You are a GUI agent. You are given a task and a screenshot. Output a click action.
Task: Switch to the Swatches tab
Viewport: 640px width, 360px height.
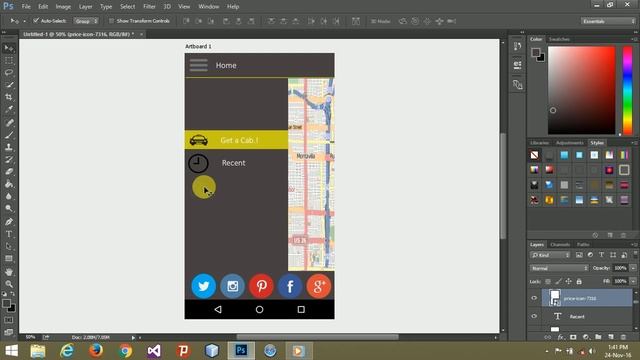[x=559, y=39]
